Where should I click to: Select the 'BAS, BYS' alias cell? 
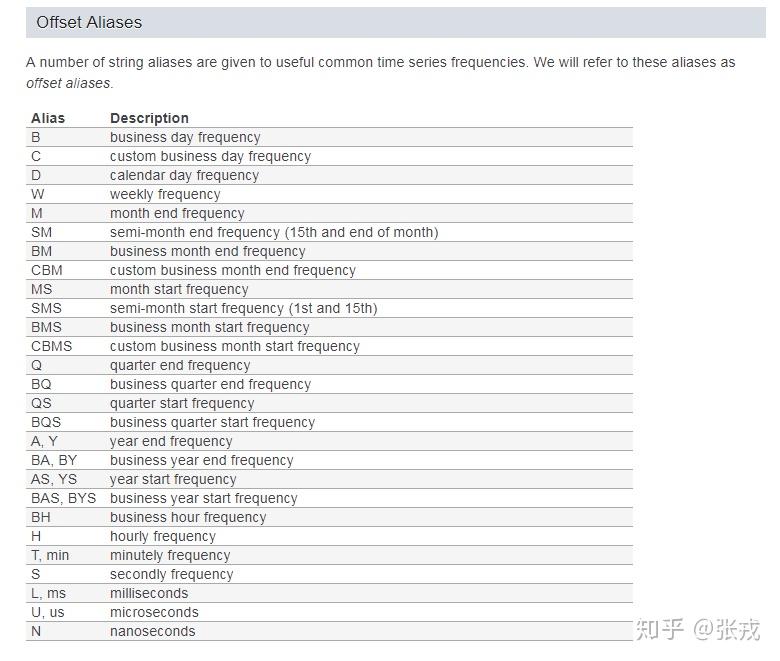point(63,498)
